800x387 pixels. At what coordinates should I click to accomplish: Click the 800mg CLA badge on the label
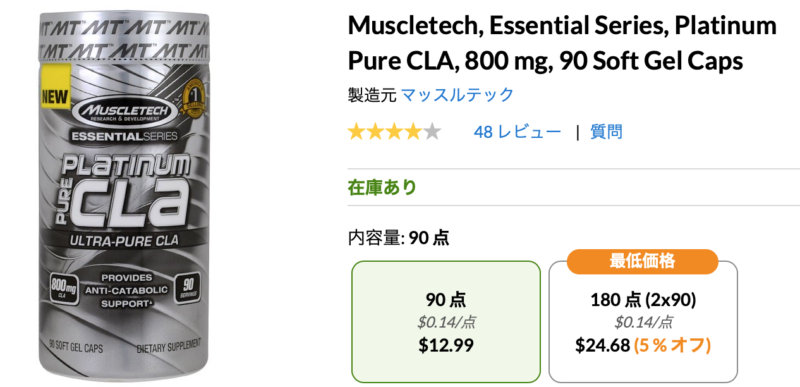pos(64,289)
